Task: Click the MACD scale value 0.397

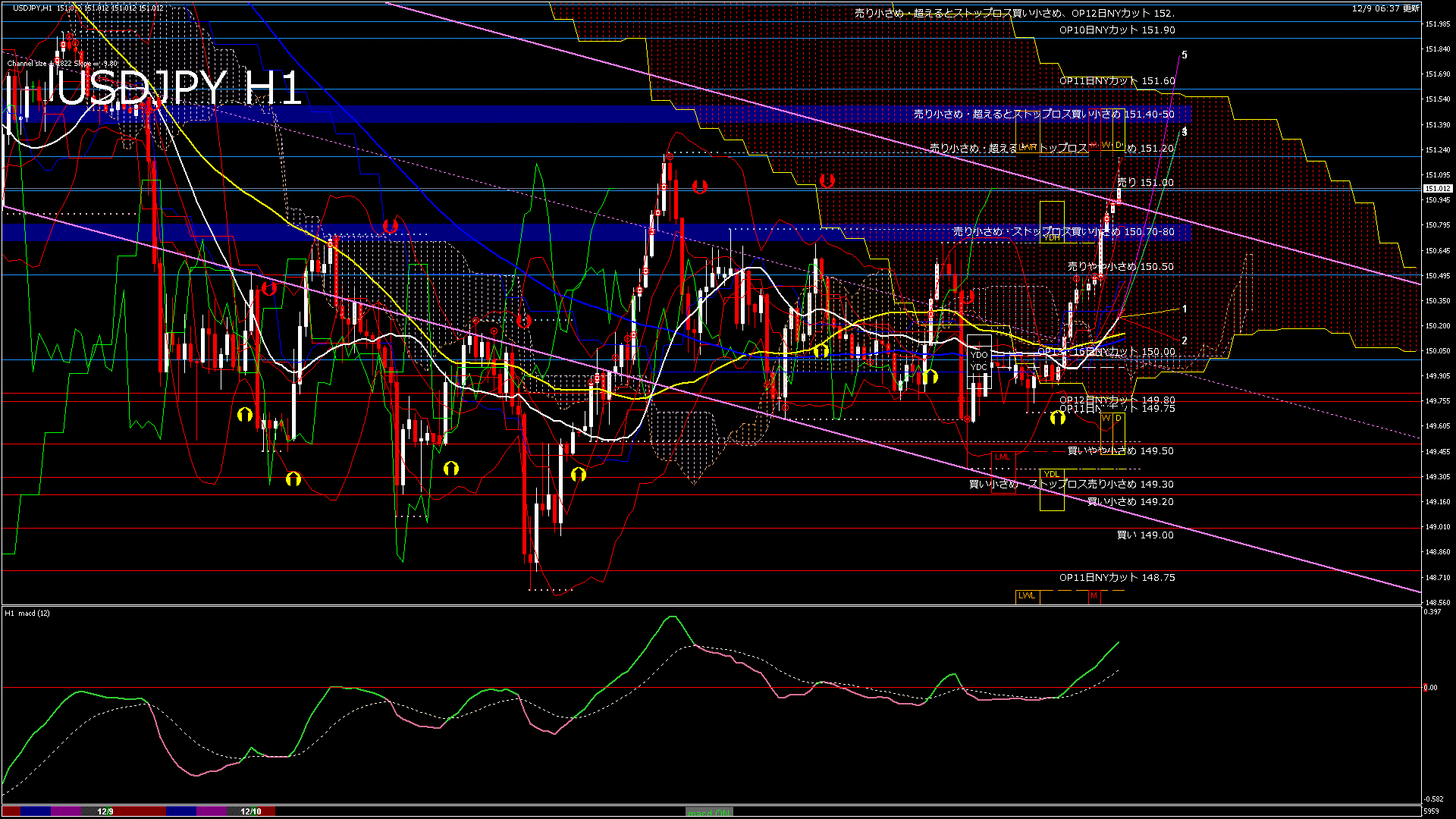Action: pyautogui.click(x=1432, y=612)
